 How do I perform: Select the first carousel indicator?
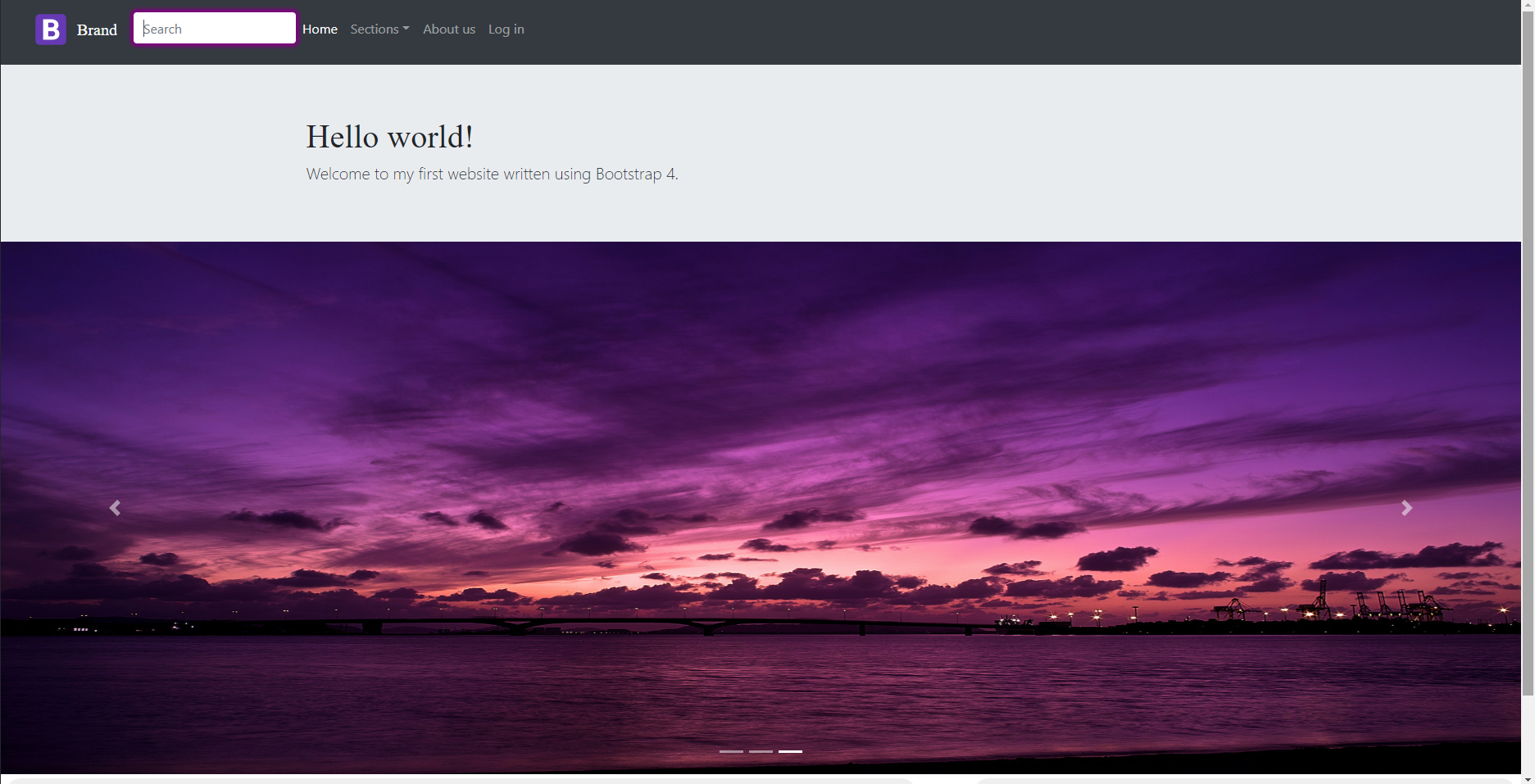click(731, 751)
